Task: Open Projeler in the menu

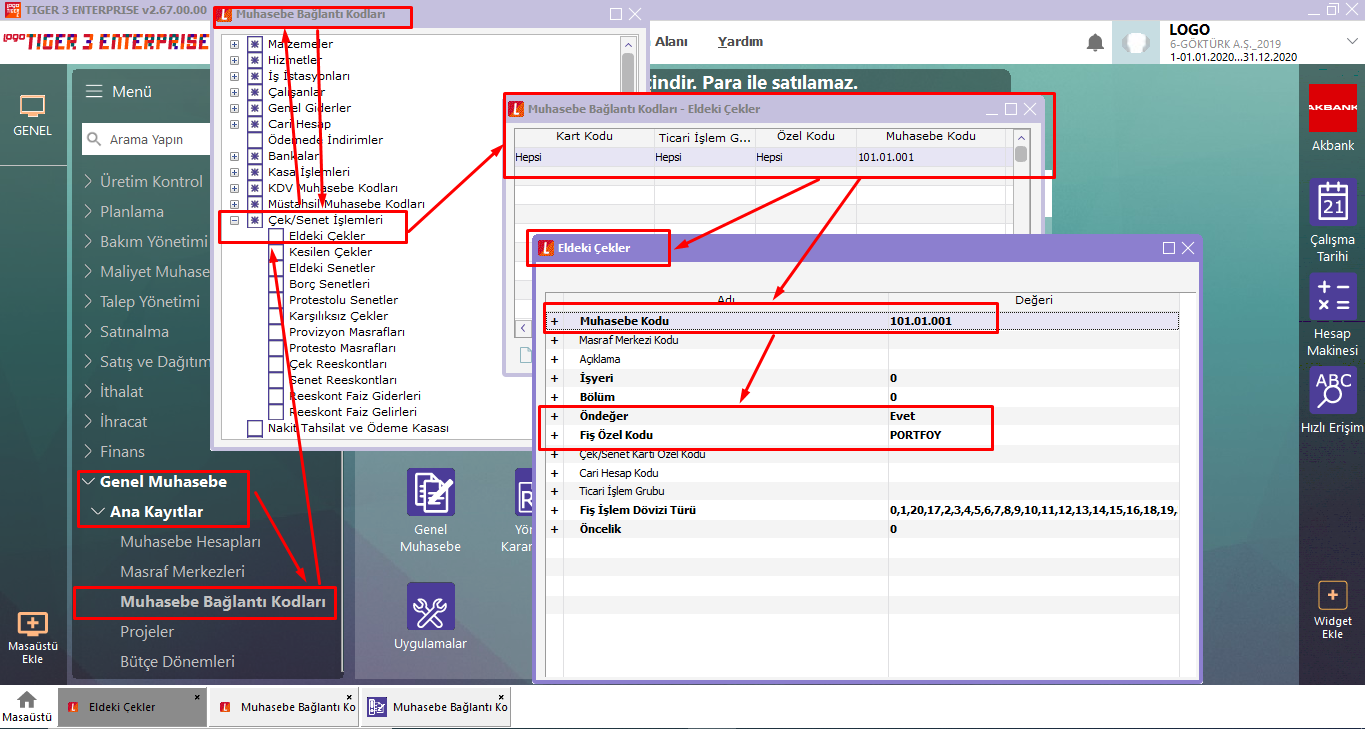Action: point(147,631)
